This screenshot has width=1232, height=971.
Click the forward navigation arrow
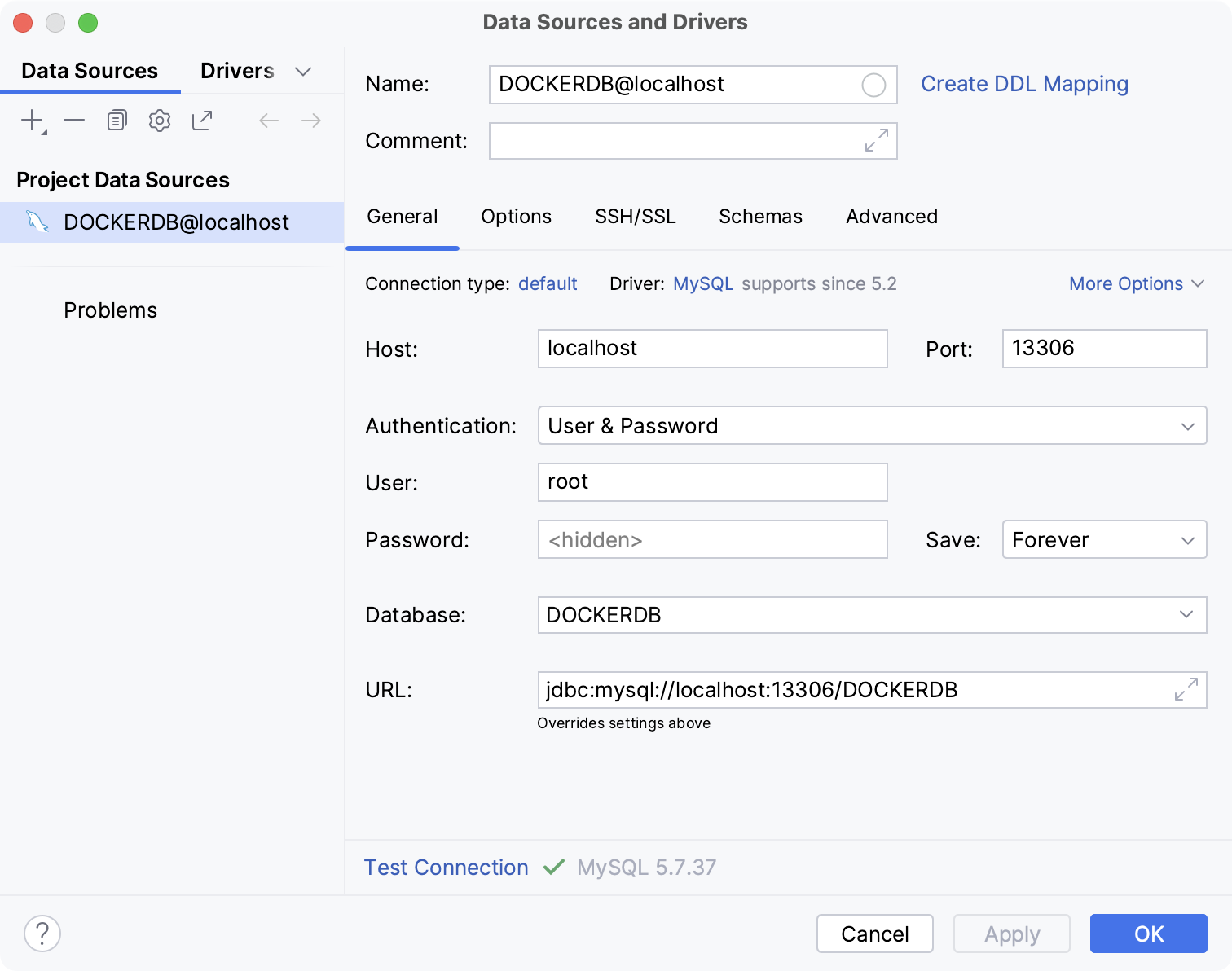310,120
